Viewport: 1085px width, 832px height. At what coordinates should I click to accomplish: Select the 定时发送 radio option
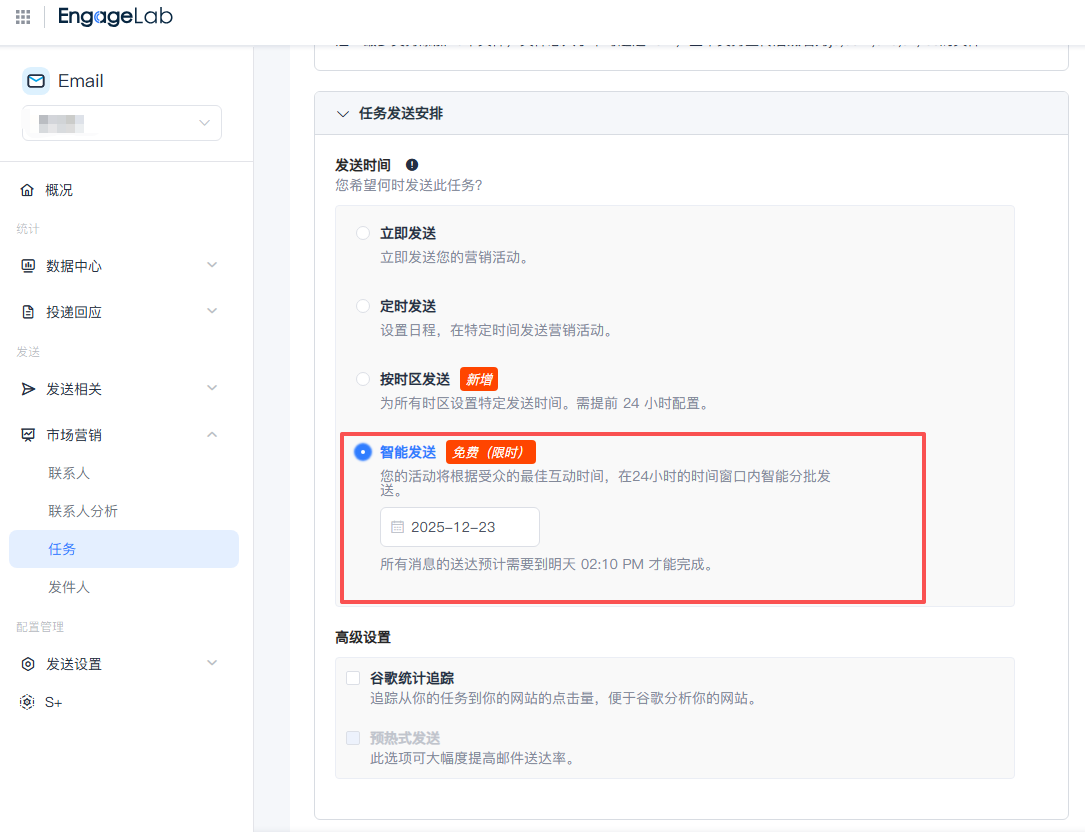(363, 306)
